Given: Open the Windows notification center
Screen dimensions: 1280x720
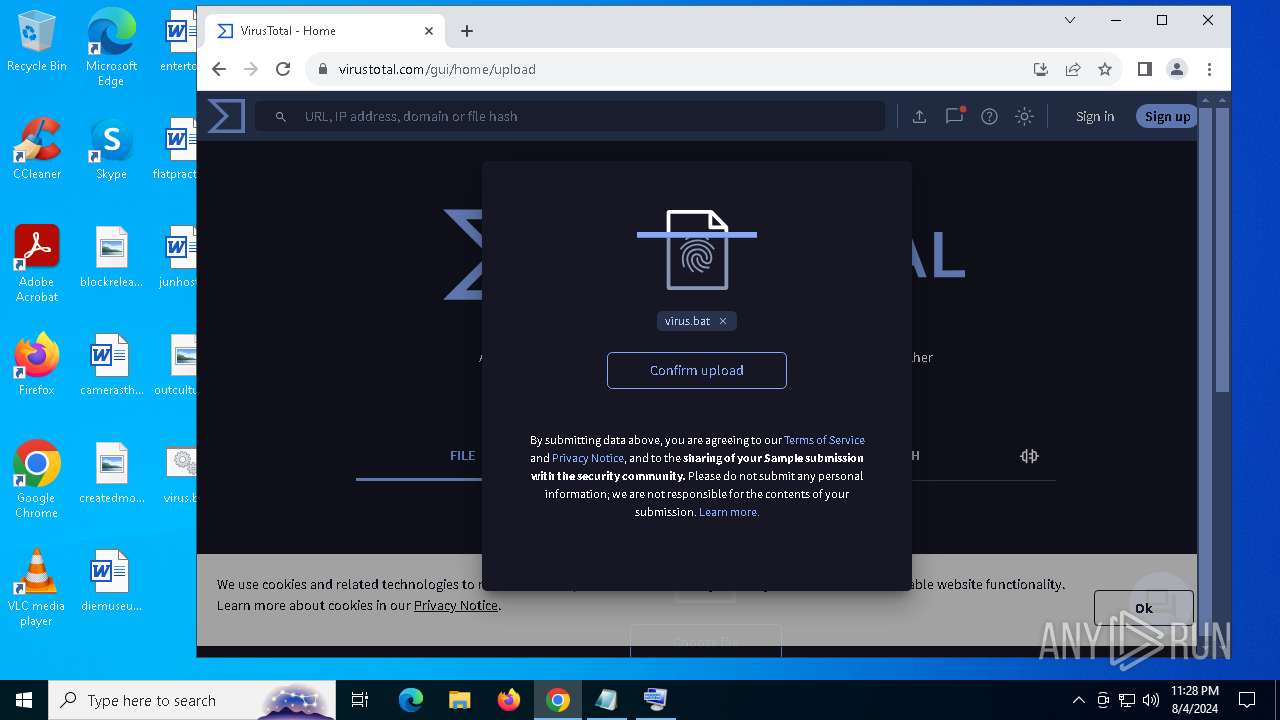Looking at the screenshot, I should 1247,700.
